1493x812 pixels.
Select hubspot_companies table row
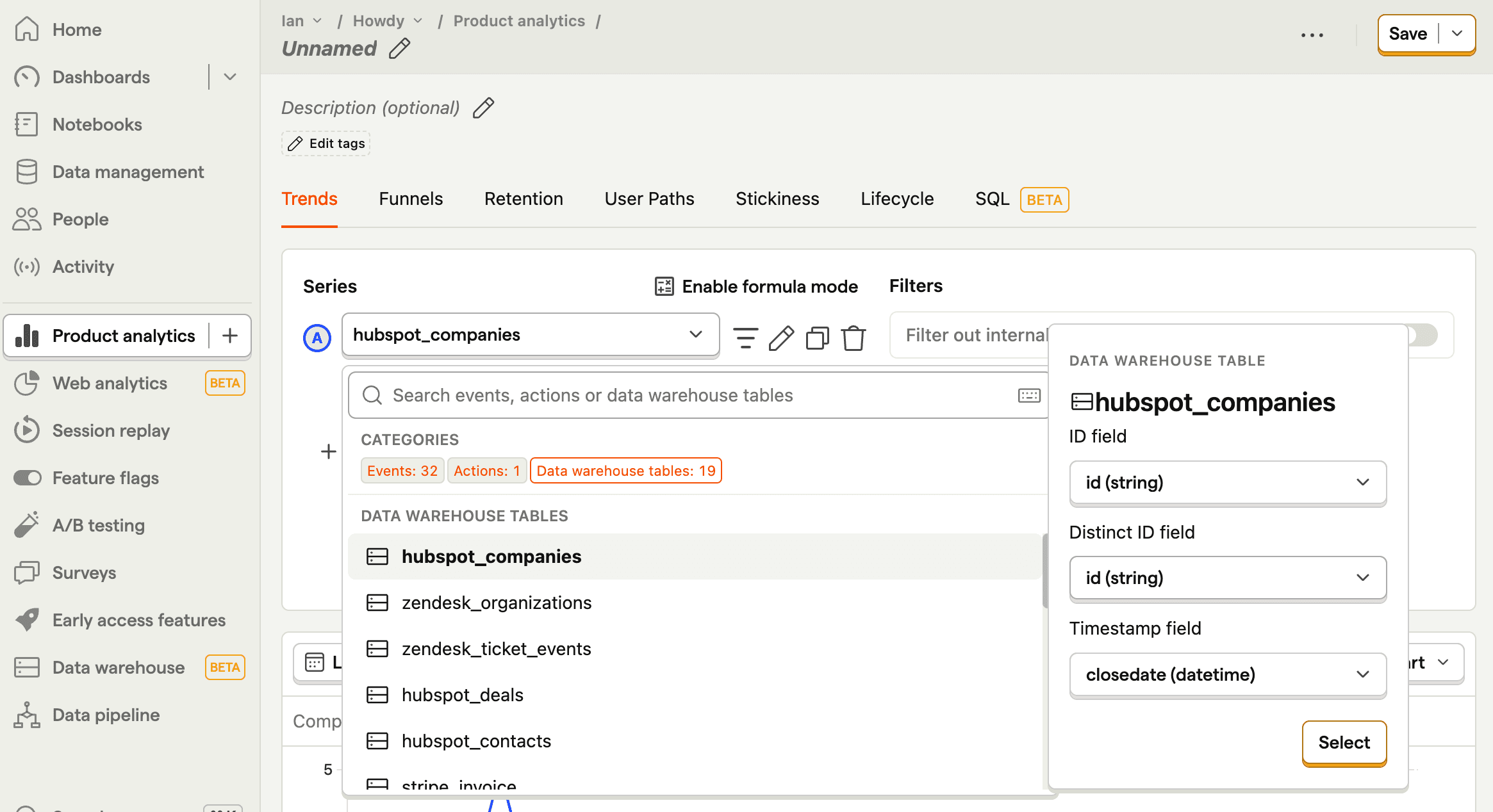click(695, 556)
